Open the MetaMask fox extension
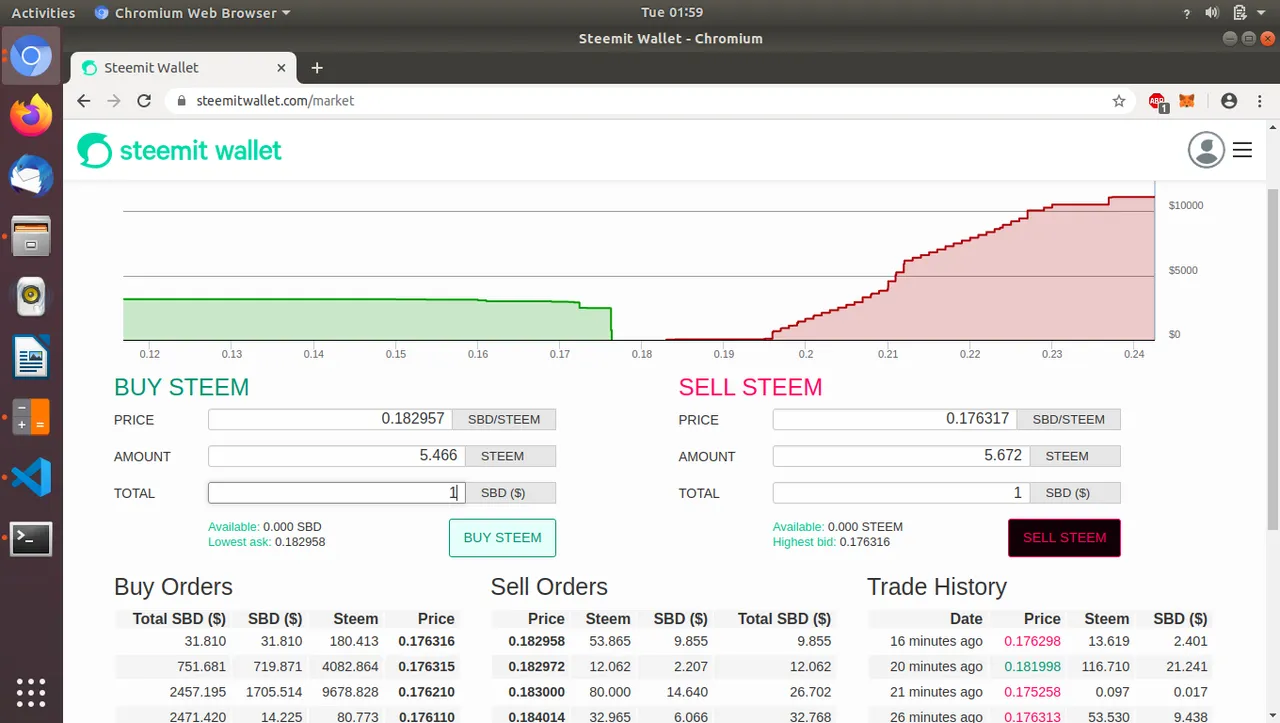This screenshot has height=723, width=1280. (1187, 101)
